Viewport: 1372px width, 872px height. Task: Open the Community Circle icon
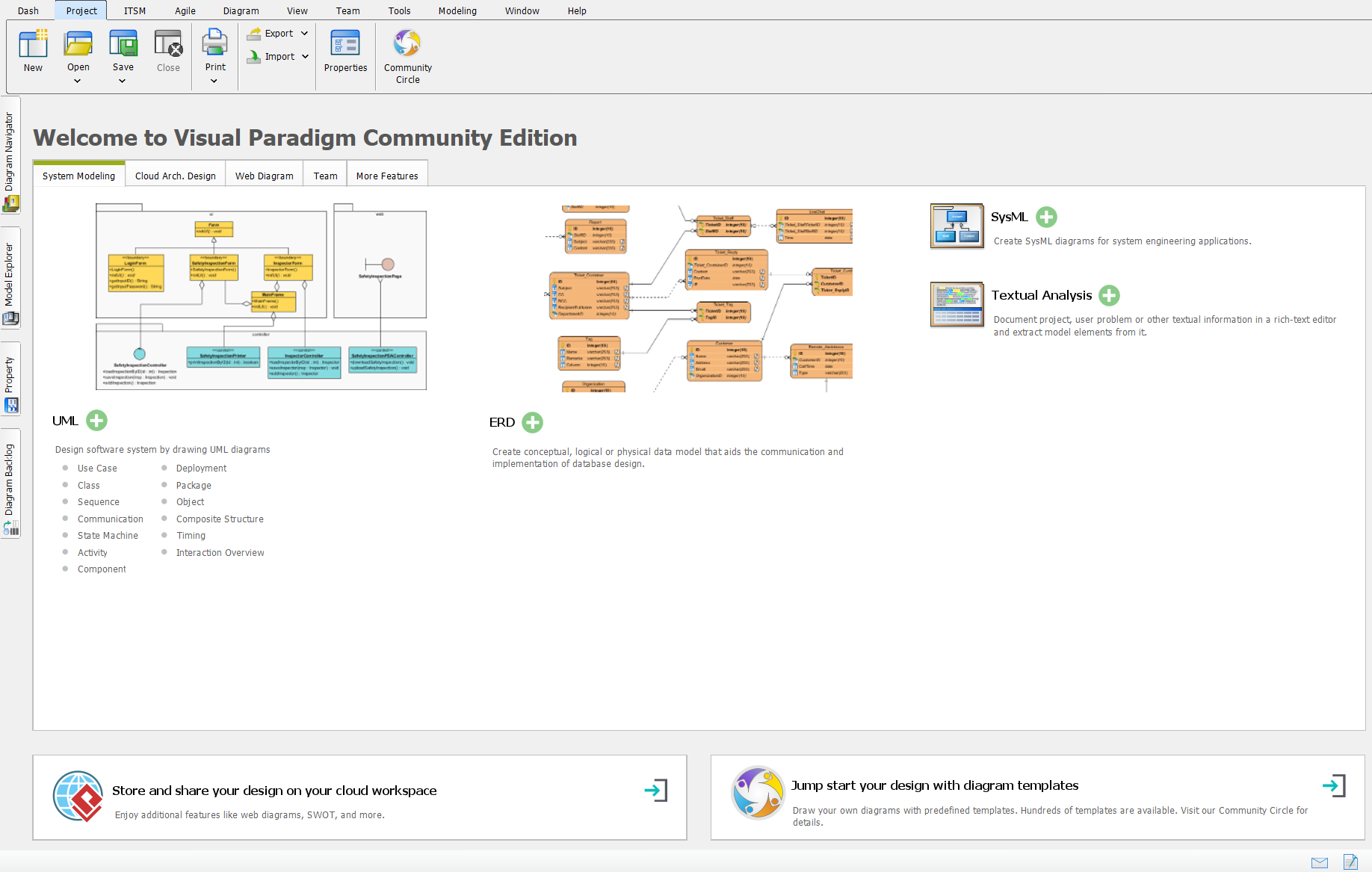[x=407, y=43]
